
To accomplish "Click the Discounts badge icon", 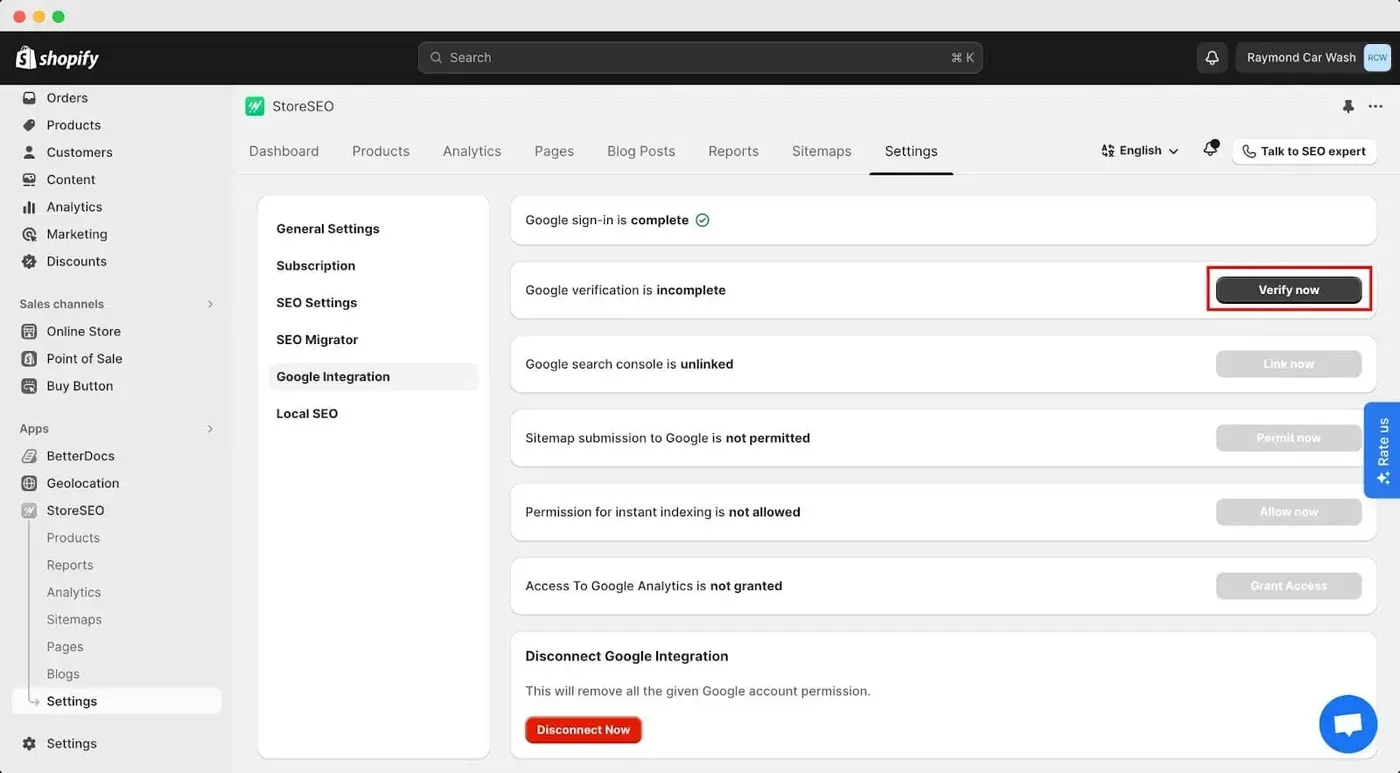I will [x=29, y=261].
